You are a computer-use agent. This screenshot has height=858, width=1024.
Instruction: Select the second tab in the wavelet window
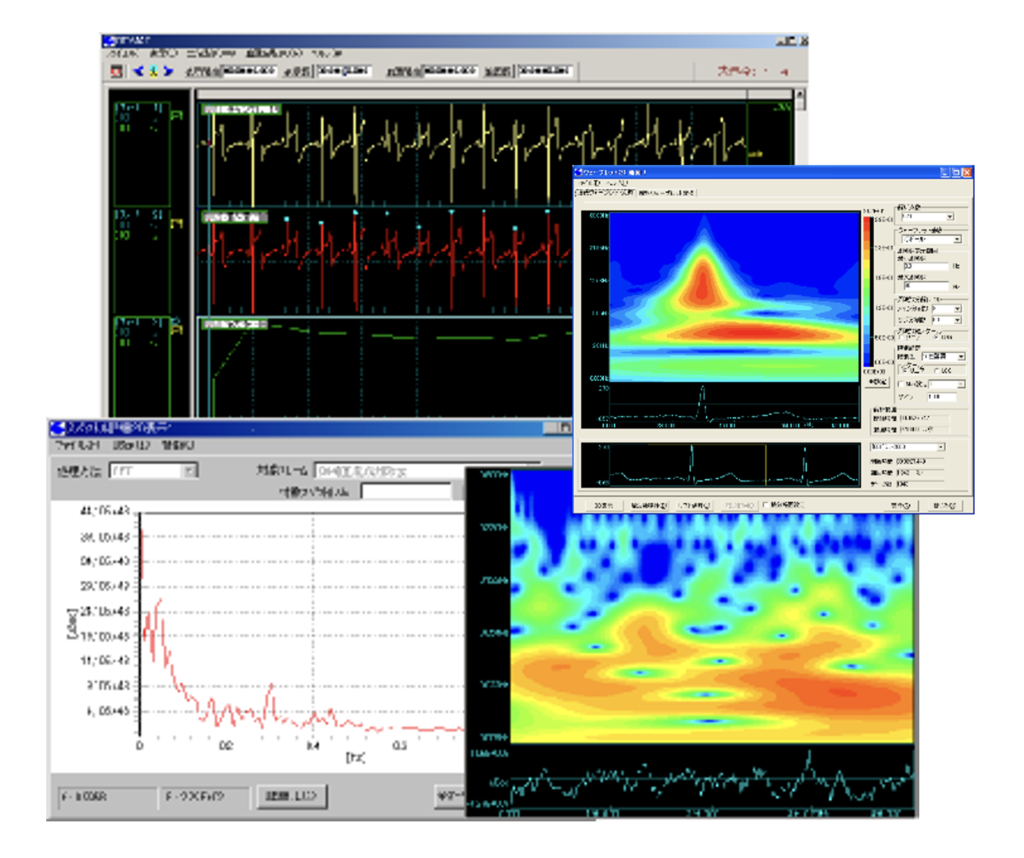pyautogui.click(x=666, y=193)
